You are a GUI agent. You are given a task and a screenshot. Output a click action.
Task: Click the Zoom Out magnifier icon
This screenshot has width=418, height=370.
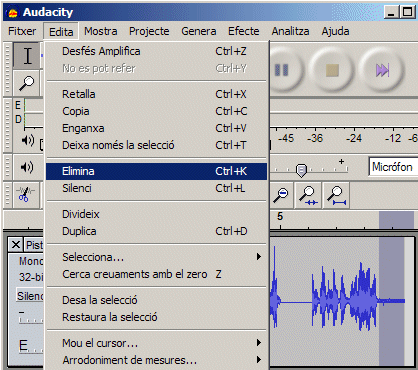[x=281, y=196]
